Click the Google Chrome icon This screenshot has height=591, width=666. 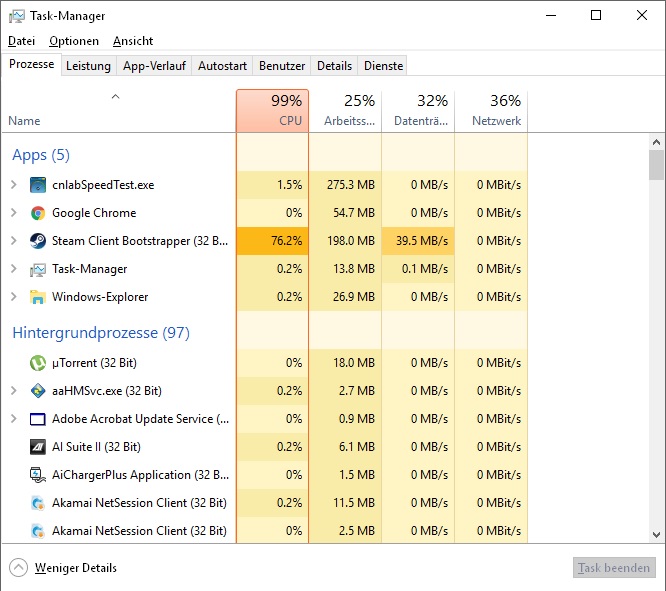tap(38, 213)
